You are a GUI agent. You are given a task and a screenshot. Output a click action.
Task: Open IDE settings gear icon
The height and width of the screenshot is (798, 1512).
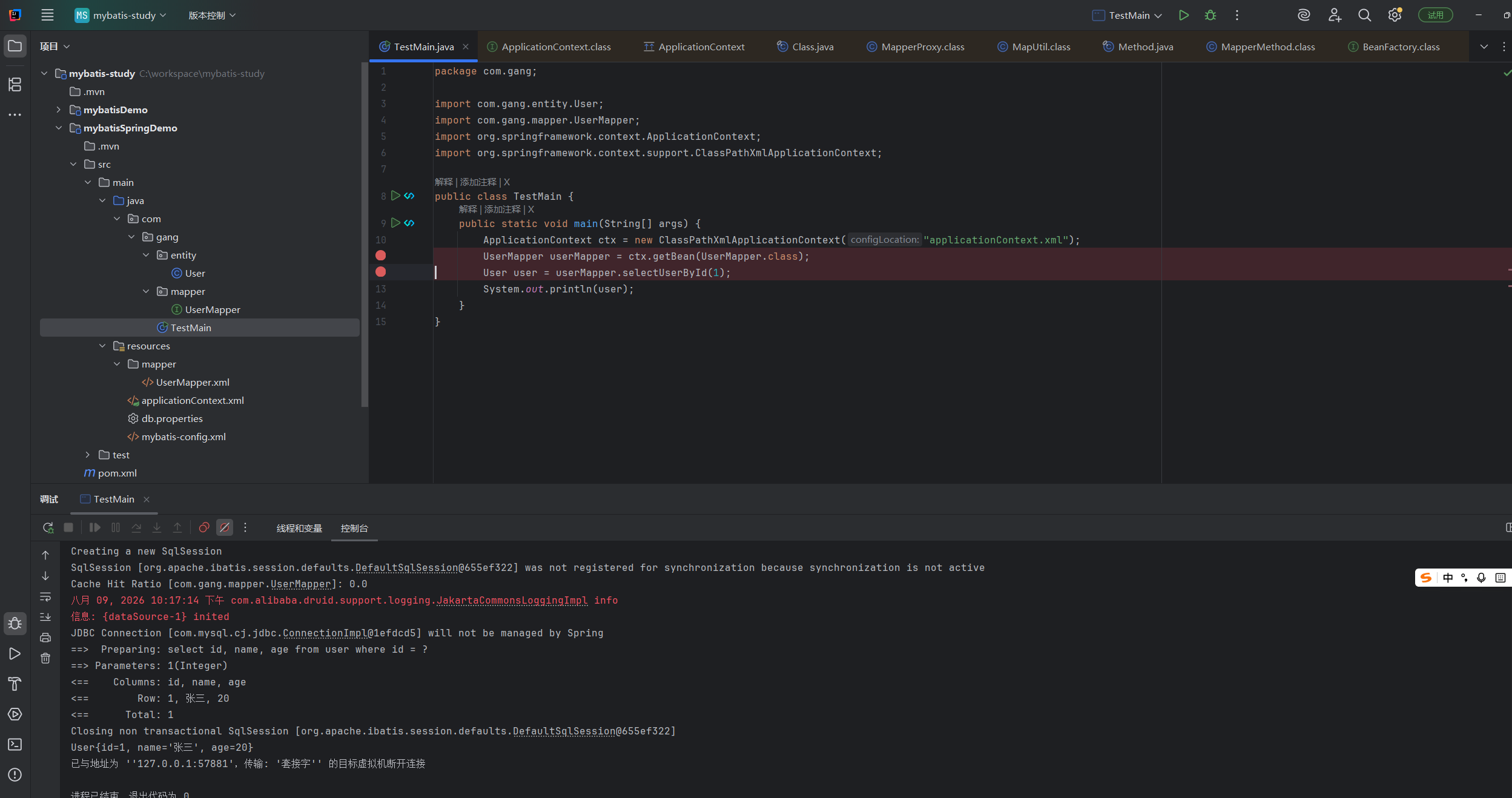(x=1395, y=15)
